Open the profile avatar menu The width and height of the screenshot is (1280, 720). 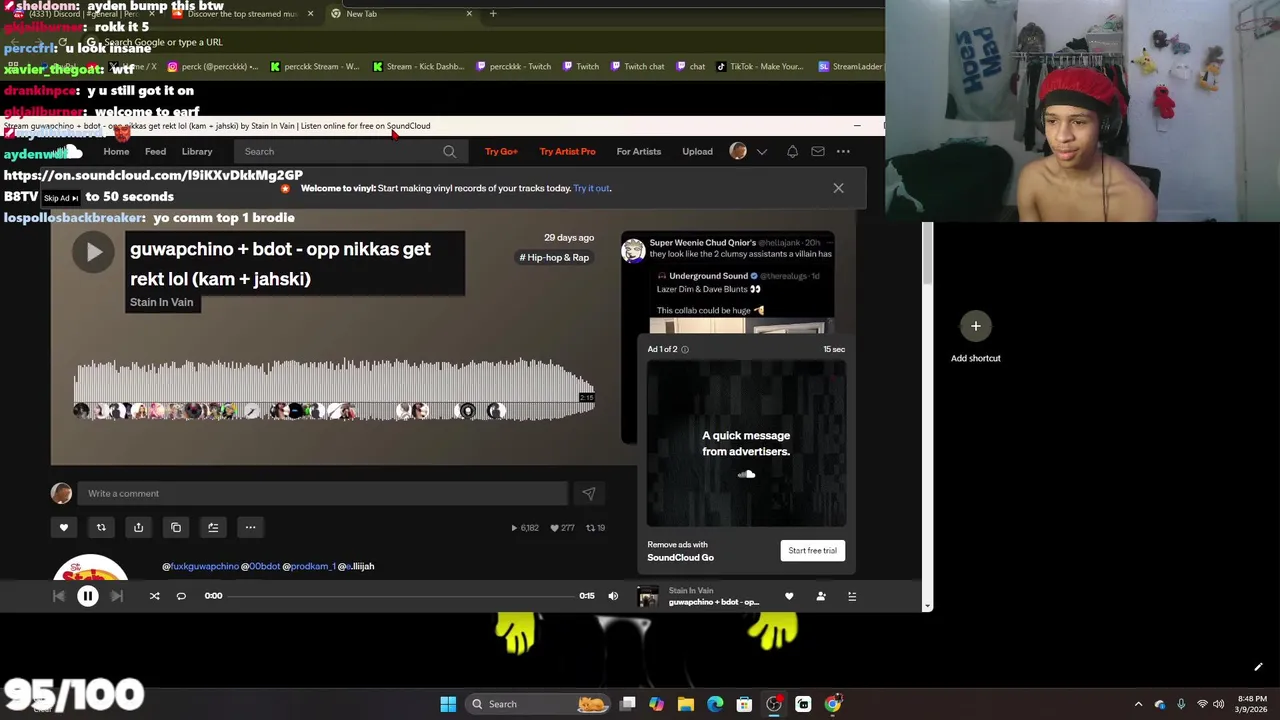(x=738, y=151)
